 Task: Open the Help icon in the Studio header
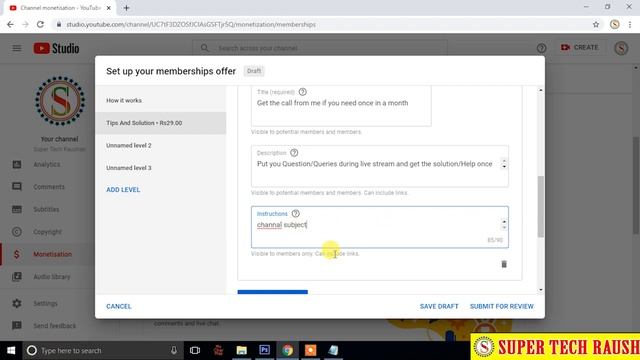point(541,48)
